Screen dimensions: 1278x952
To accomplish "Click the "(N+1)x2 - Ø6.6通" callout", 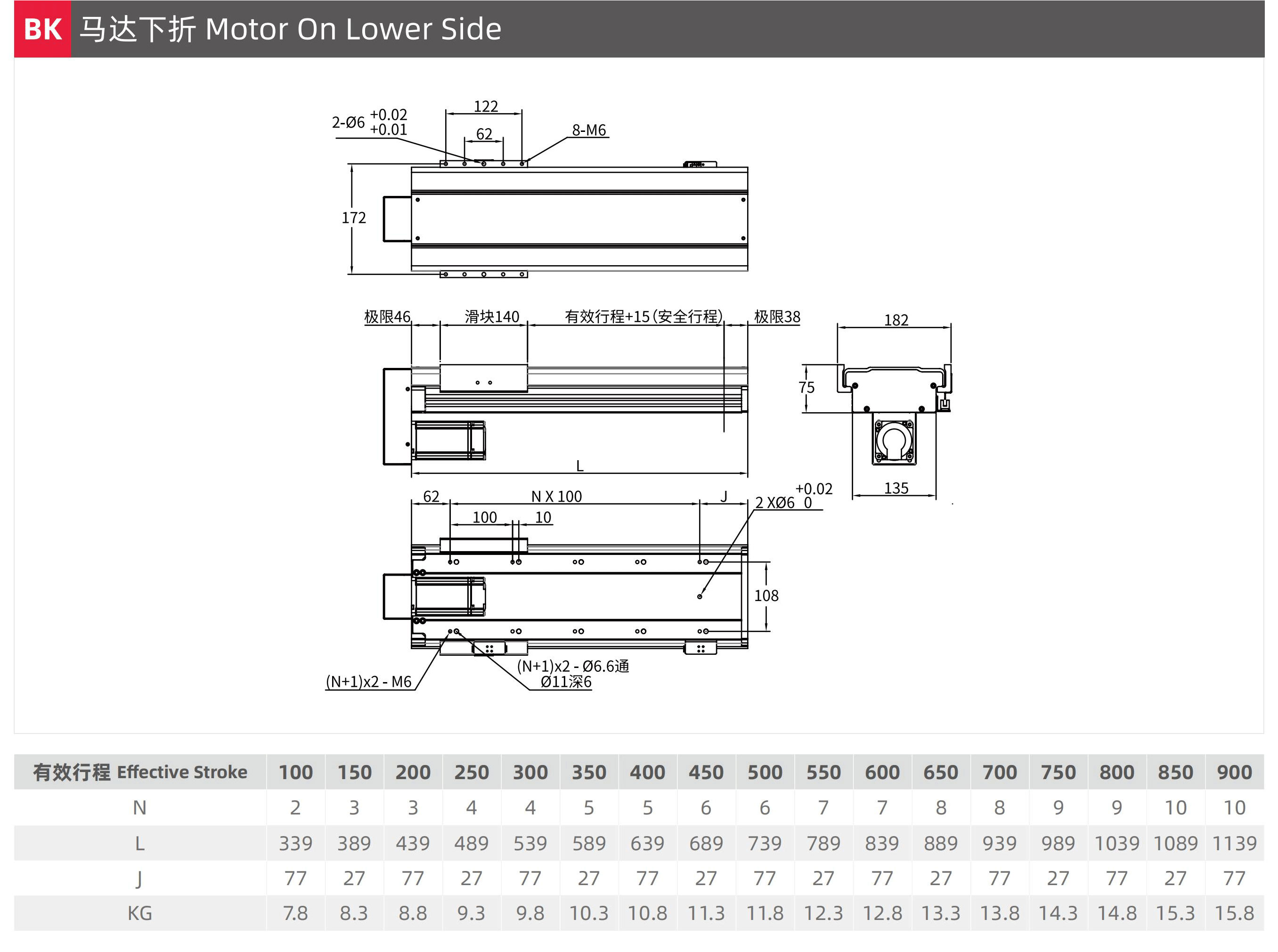I will (573, 666).
